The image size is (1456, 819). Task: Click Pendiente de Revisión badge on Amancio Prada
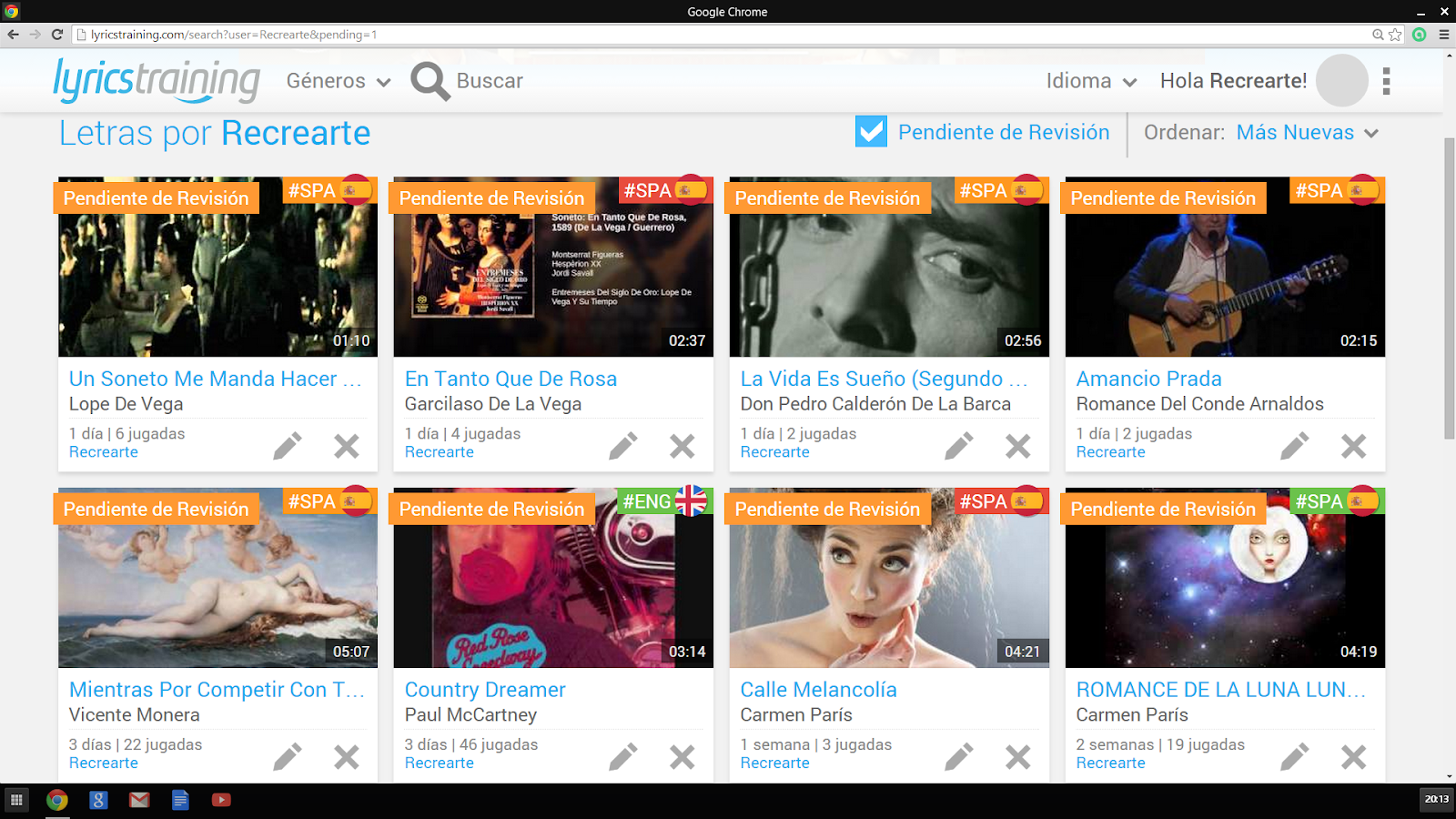point(1163,198)
